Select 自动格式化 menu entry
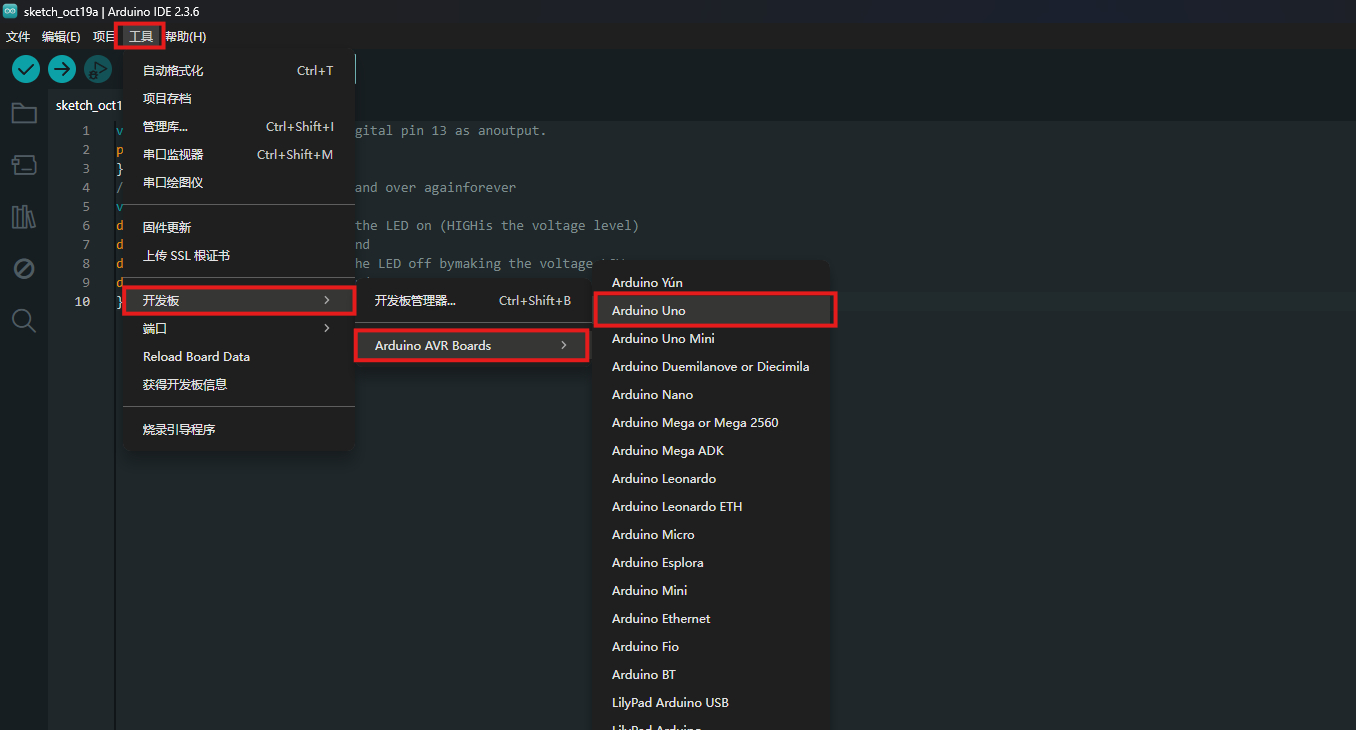The image size is (1356, 730). [238, 71]
